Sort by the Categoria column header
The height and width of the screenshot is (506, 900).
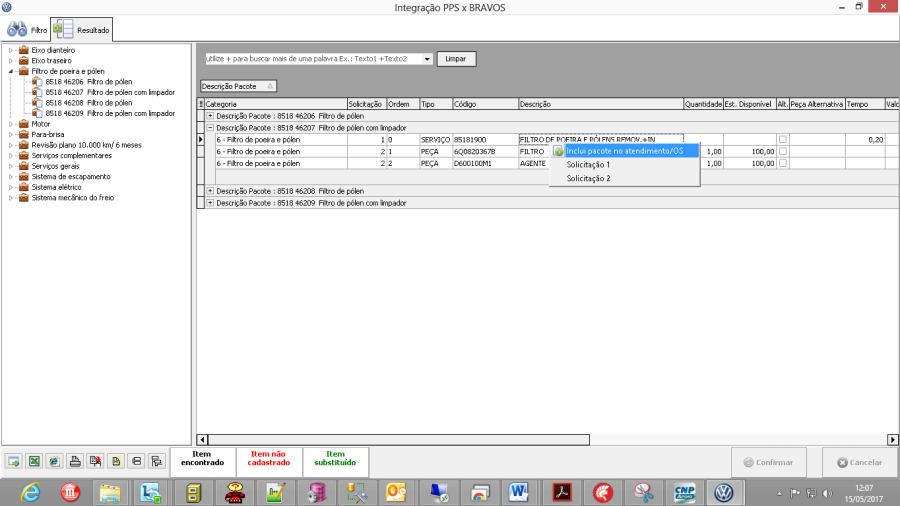click(276, 104)
